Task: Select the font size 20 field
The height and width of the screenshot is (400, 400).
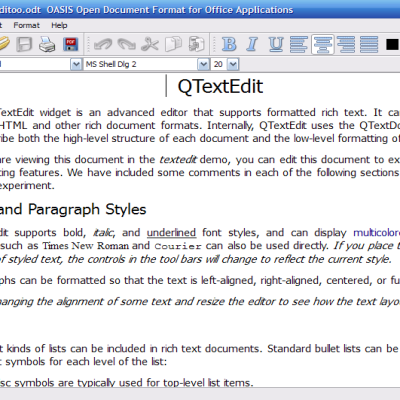Action: point(219,64)
